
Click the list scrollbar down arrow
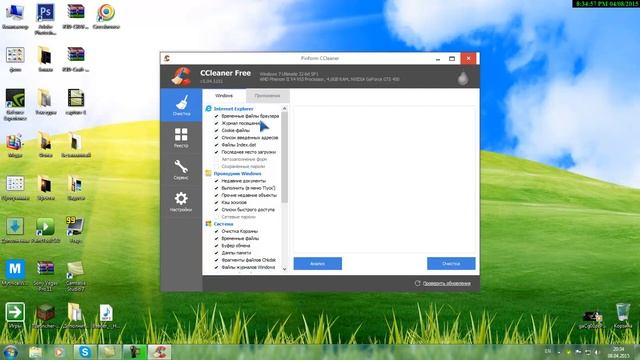(x=284, y=269)
